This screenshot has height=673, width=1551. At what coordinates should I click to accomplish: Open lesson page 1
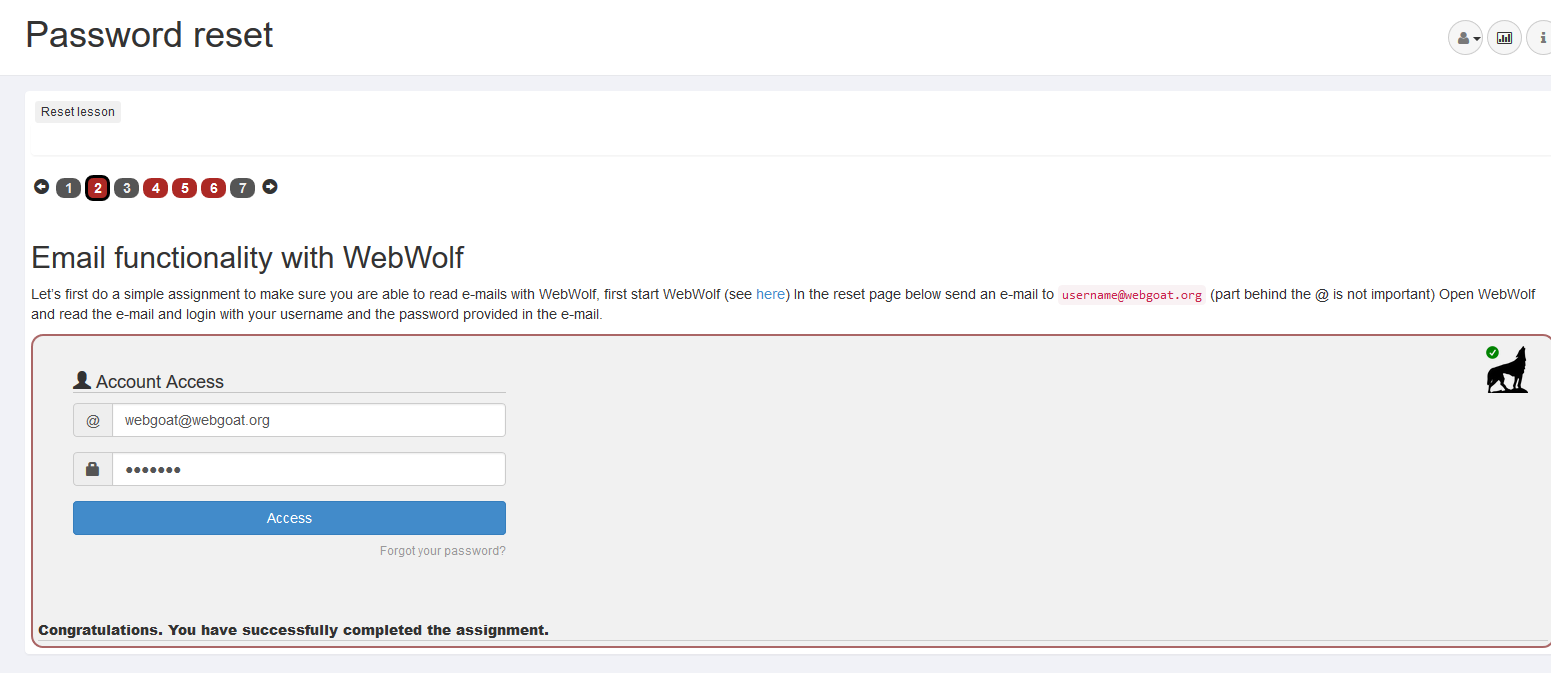pyautogui.click(x=68, y=188)
